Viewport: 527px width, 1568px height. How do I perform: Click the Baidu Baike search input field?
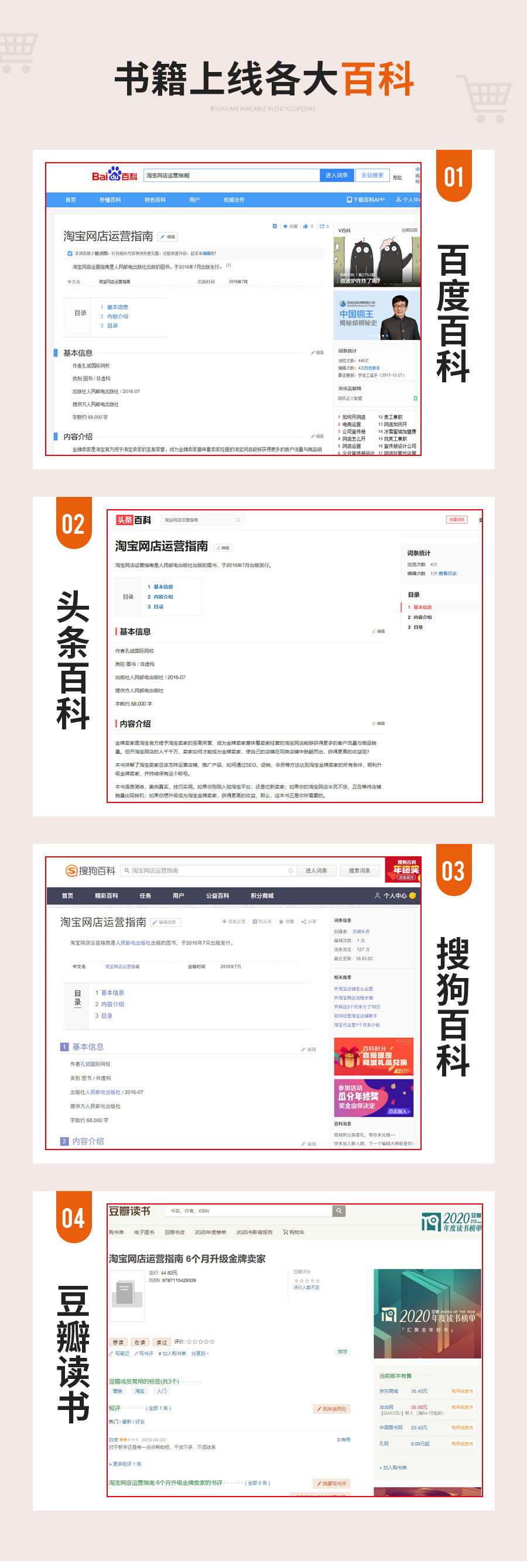[x=231, y=176]
